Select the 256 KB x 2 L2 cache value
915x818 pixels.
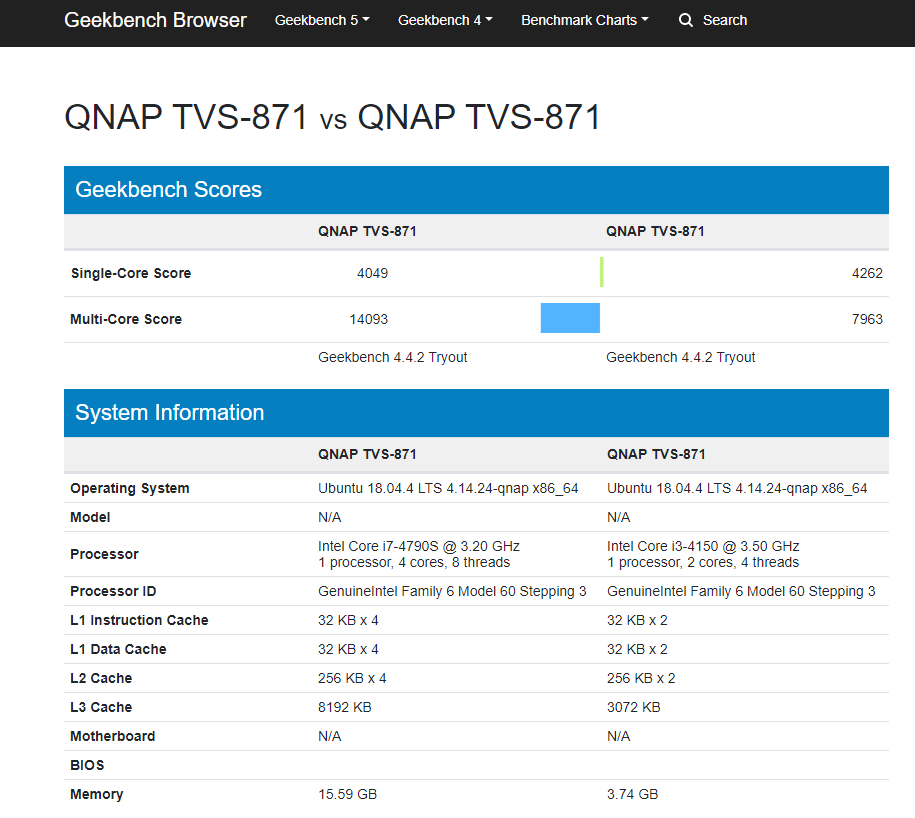(x=641, y=678)
